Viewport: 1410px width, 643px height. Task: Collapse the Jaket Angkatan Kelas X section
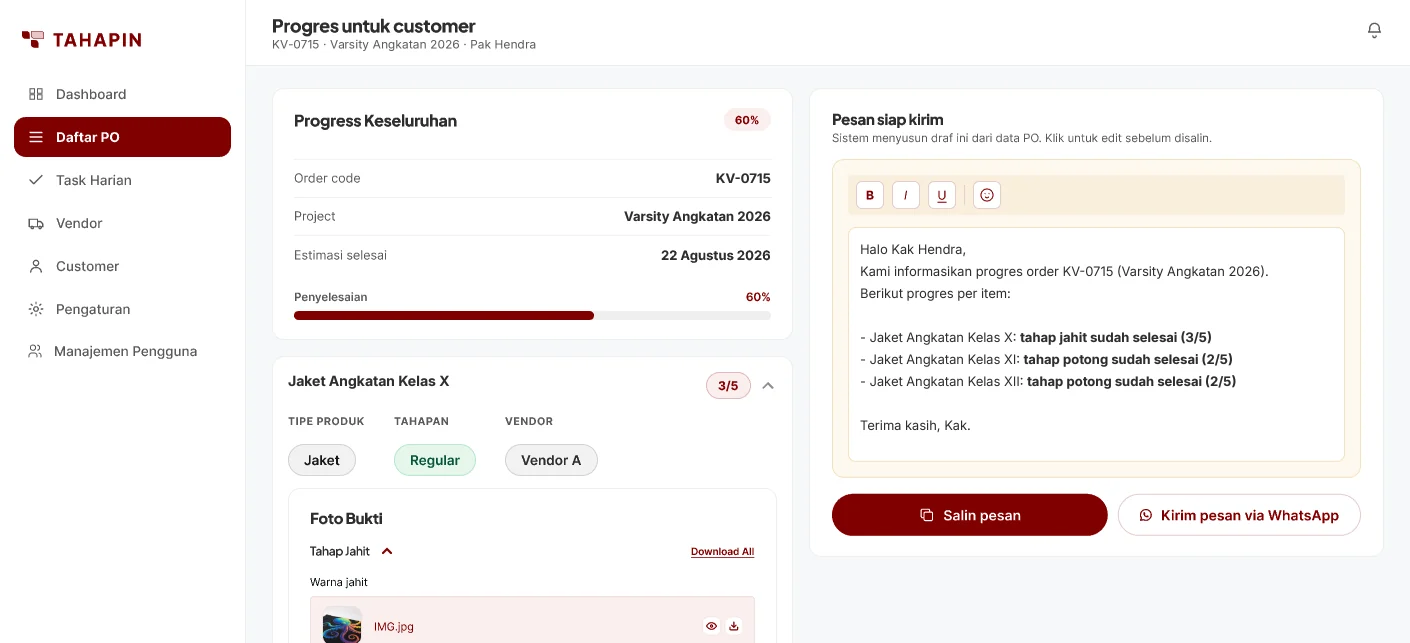[x=768, y=385]
